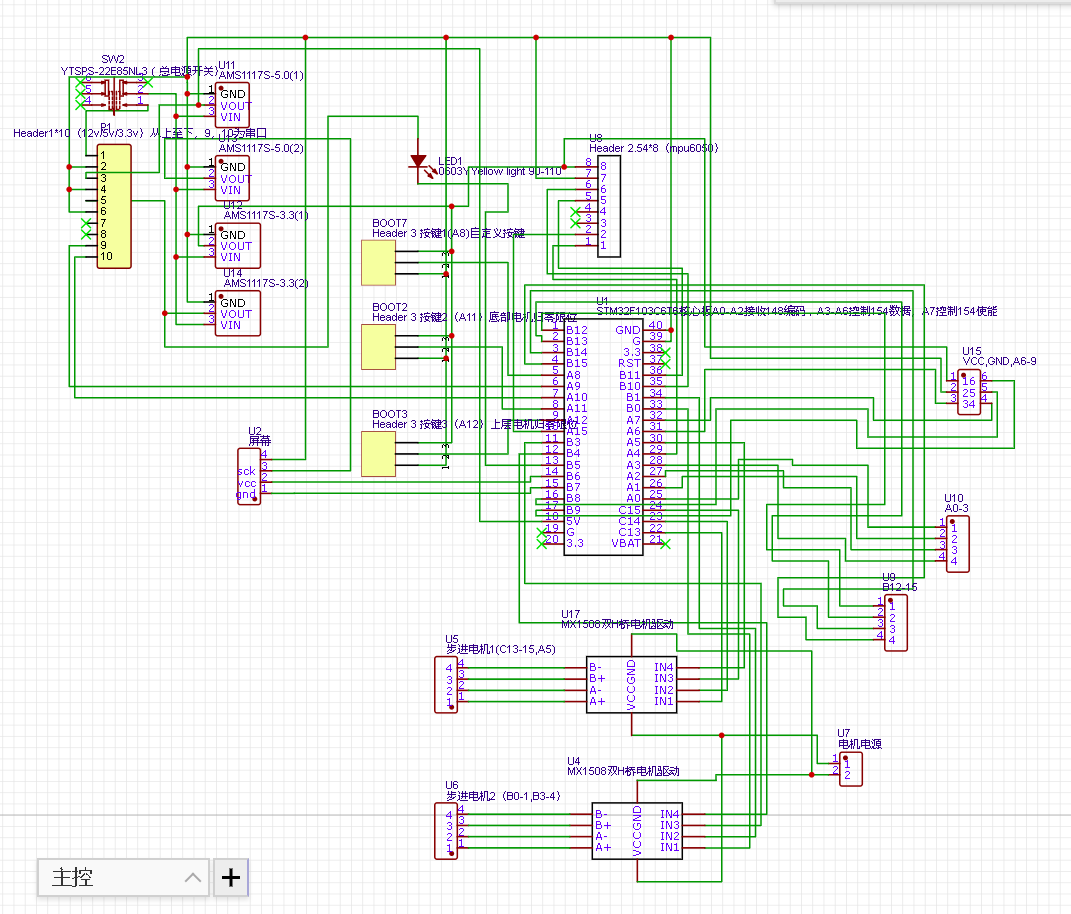
Task: Click the IN4 pin on U17 driver
Action: coord(663,667)
